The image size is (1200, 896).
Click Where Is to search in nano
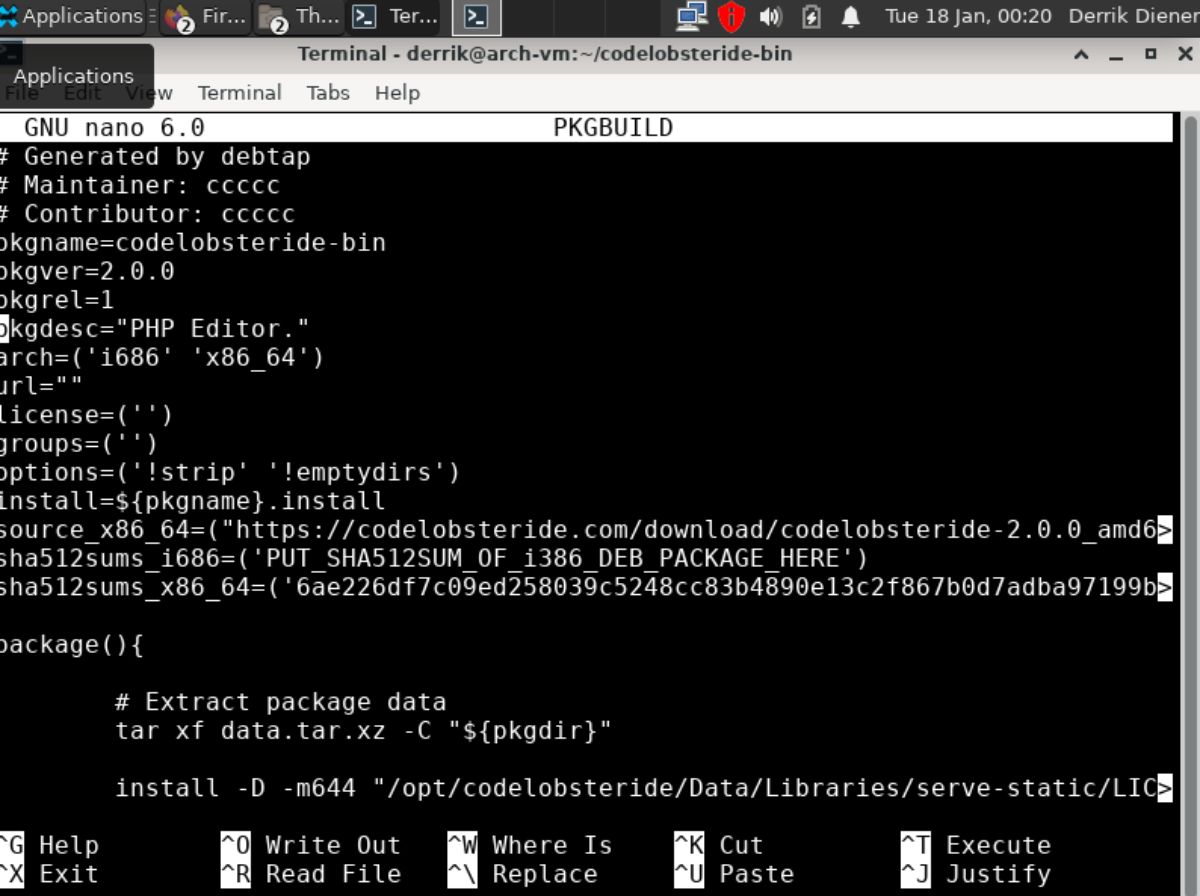coord(550,845)
